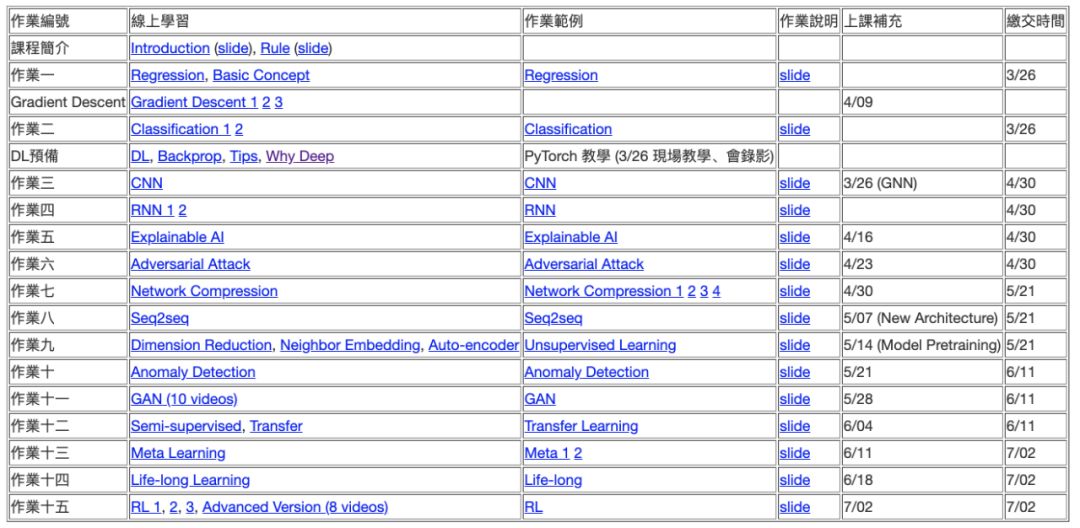
Task: Open Network Compression example part 4 link
Action: coord(716,291)
